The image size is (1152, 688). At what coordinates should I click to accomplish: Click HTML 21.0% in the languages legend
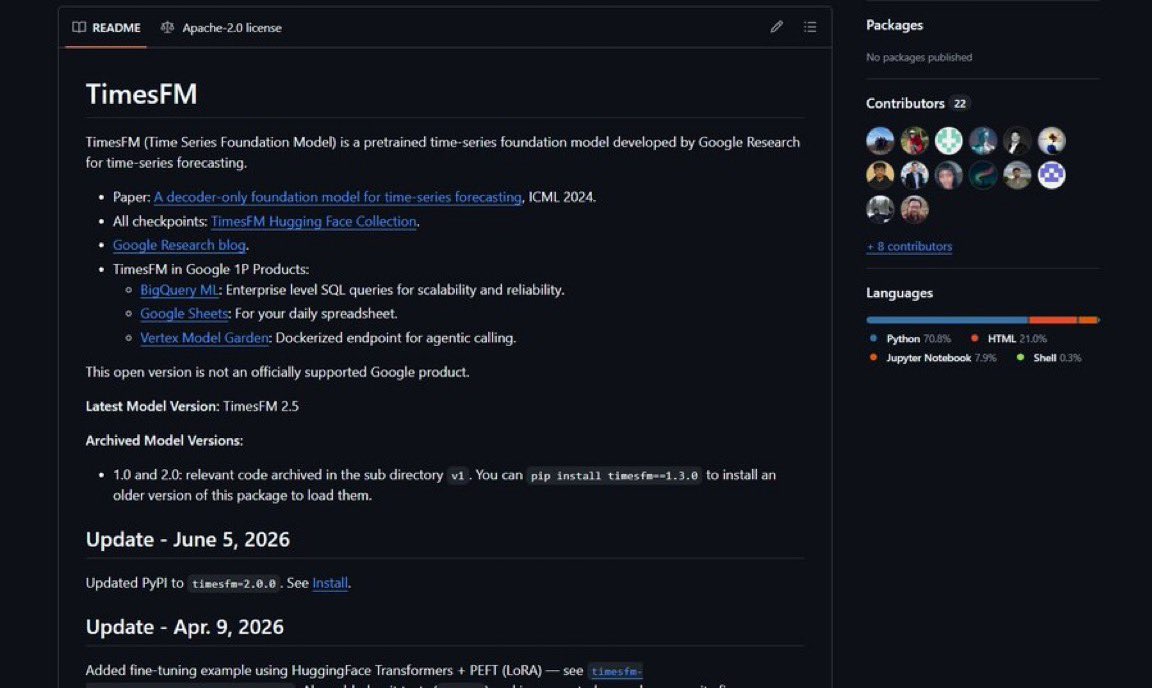pos(1009,339)
